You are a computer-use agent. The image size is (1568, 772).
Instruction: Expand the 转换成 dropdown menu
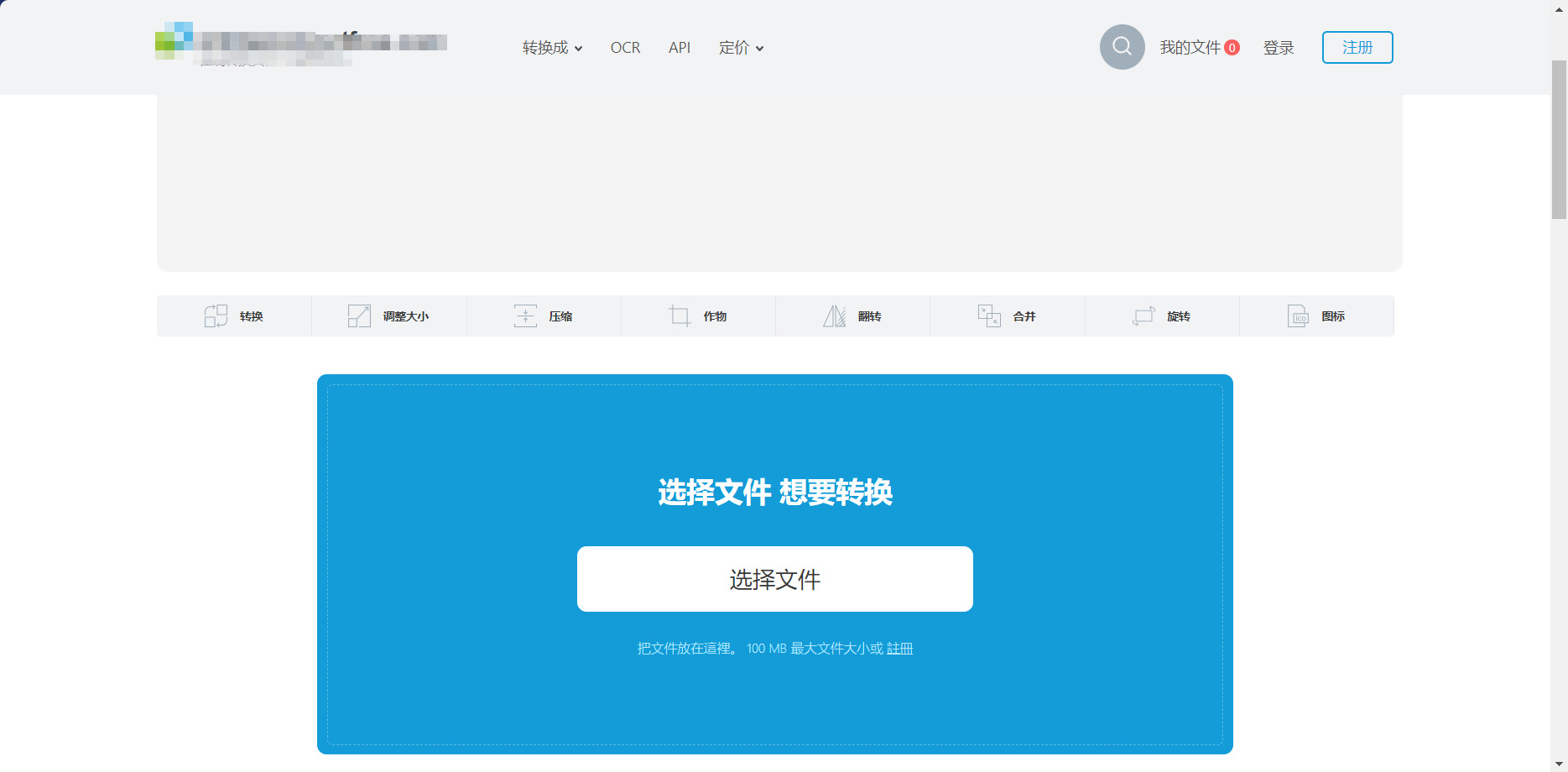[552, 48]
